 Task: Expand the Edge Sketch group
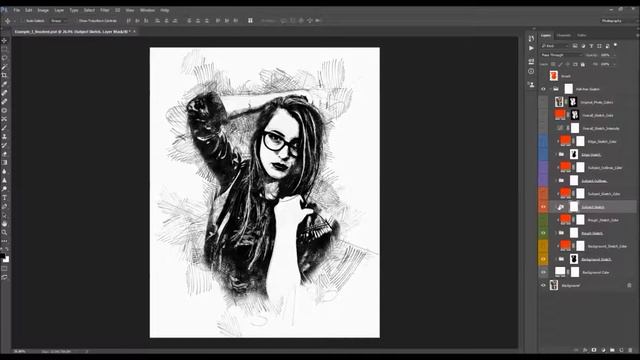click(x=556, y=154)
